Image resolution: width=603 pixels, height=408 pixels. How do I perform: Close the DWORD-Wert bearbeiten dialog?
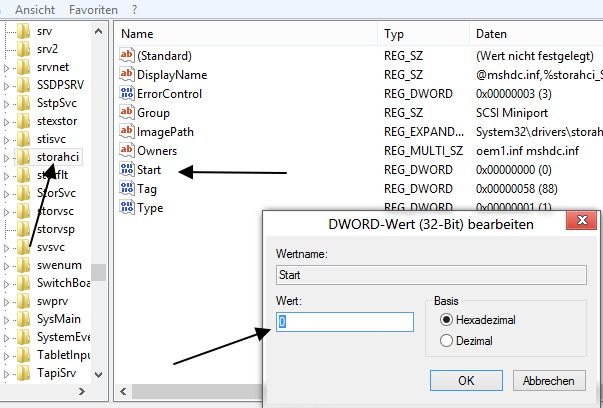(x=582, y=221)
